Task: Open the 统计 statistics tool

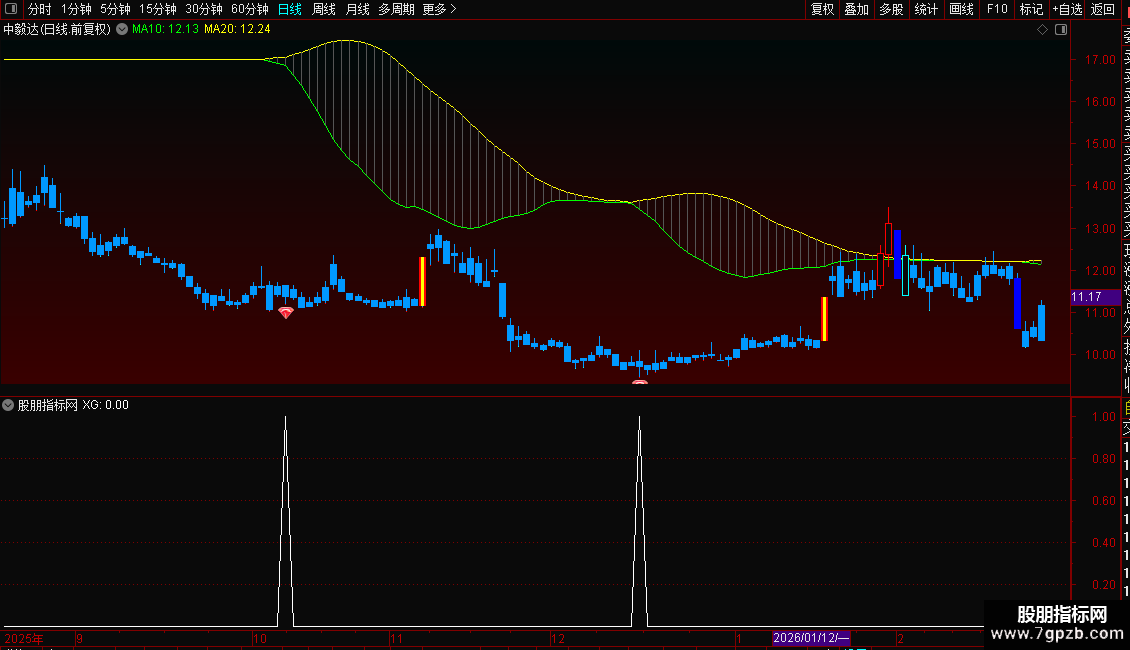Action: tap(926, 9)
